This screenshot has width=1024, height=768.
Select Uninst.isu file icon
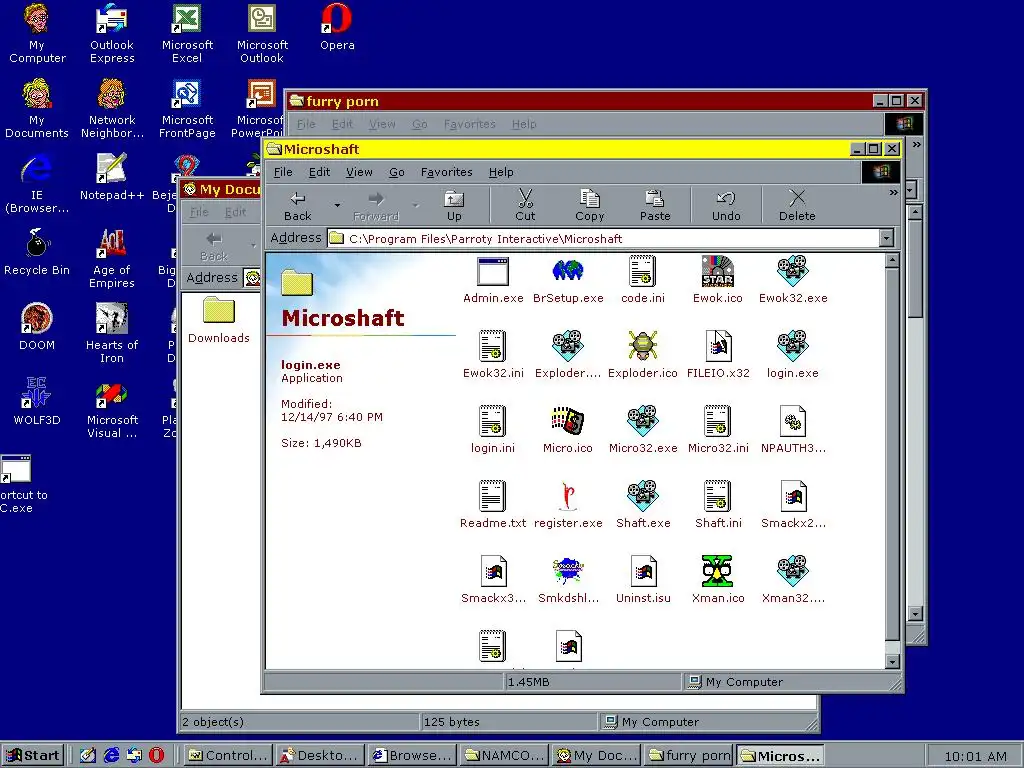tap(643, 571)
